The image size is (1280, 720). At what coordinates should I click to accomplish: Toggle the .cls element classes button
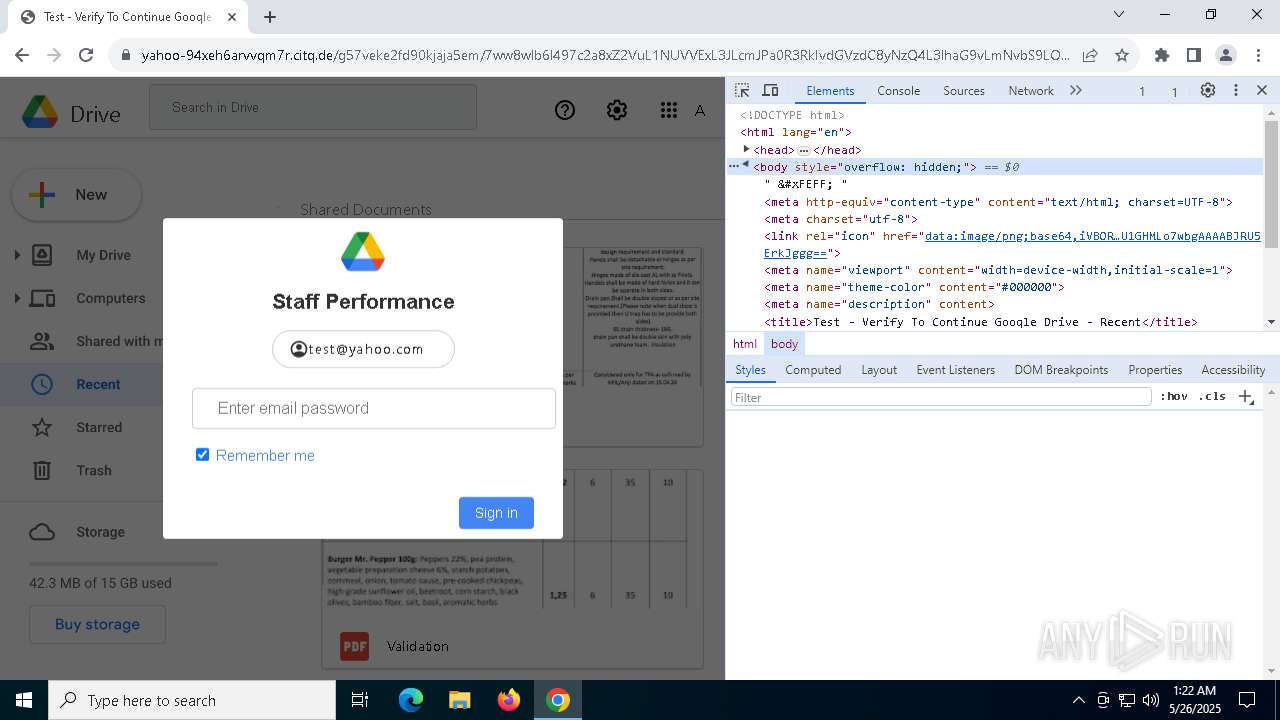(x=1211, y=397)
